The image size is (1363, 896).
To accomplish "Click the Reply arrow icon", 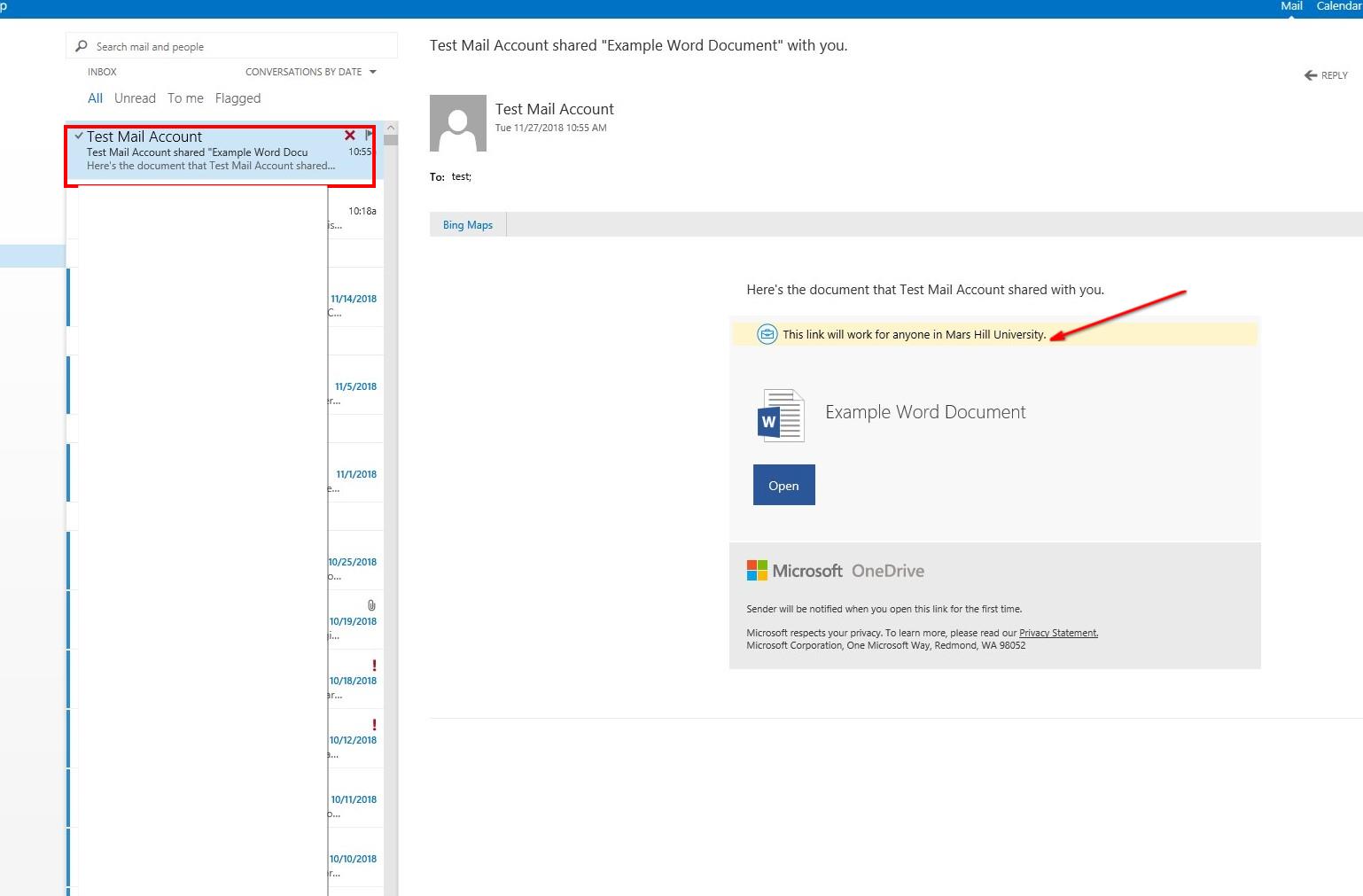I will pyautogui.click(x=1311, y=75).
